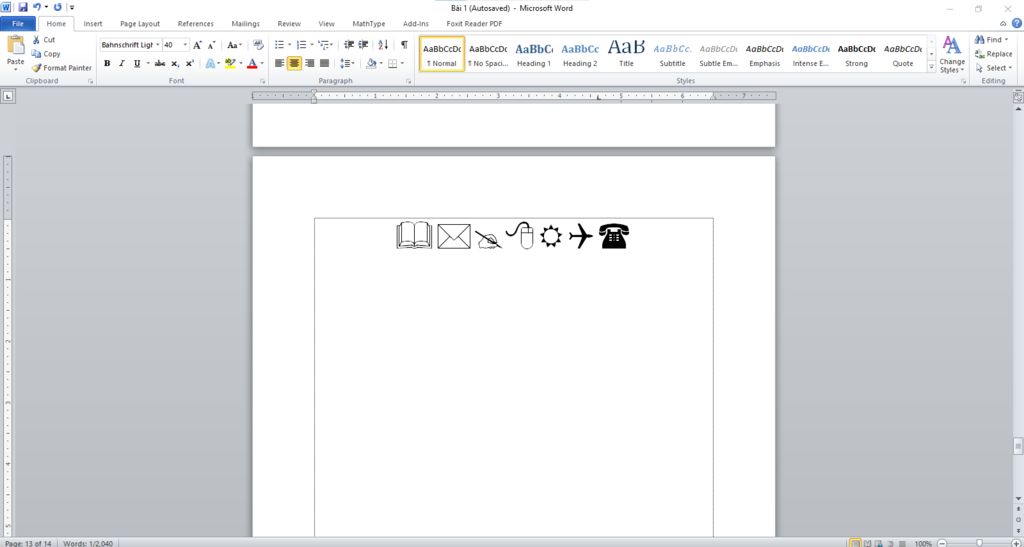Apply the Title style
This screenshot has height=547, width=1024.
click(626, 54)
